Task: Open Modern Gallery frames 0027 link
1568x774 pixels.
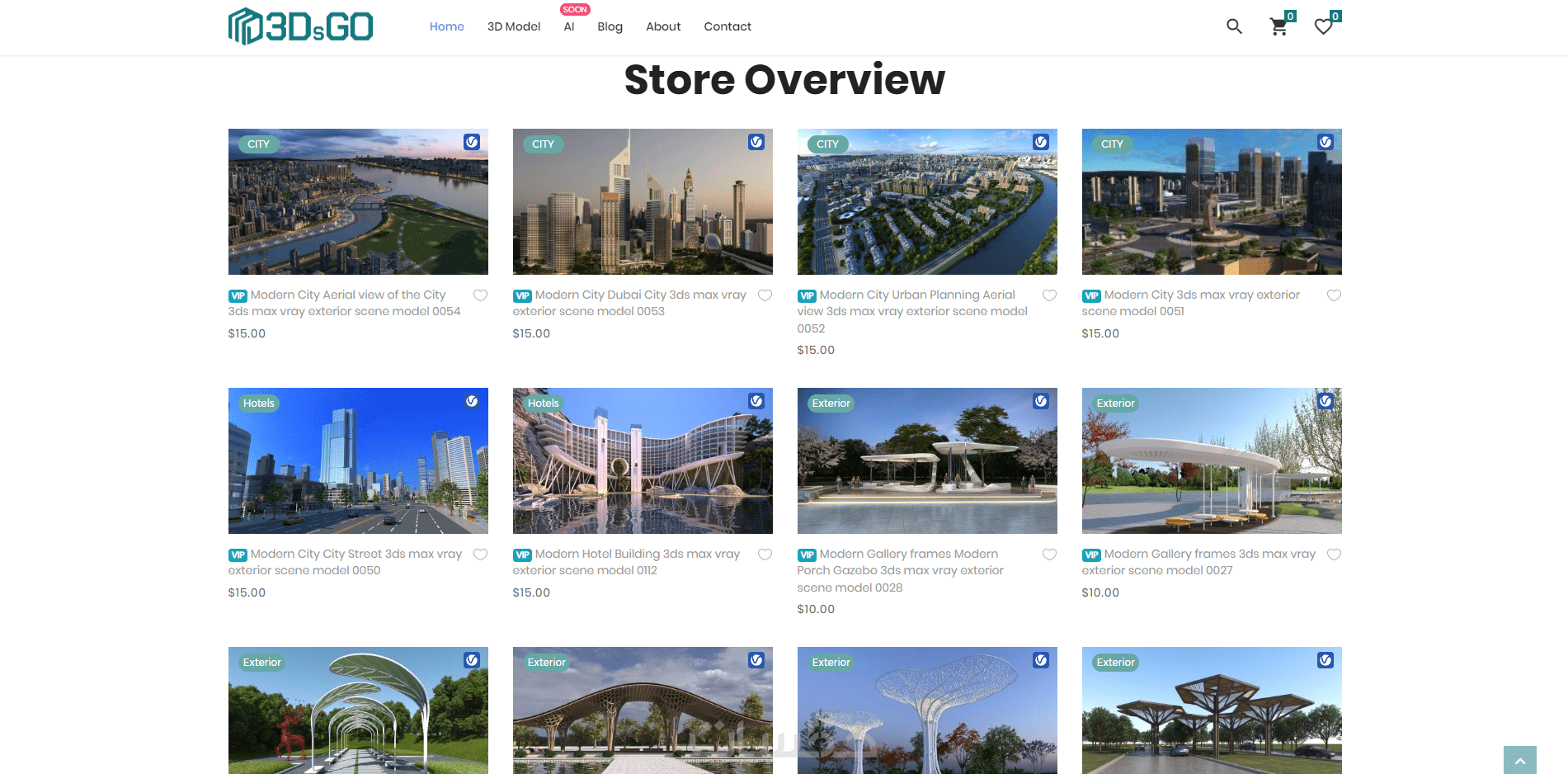Action: coord(1198,562)
